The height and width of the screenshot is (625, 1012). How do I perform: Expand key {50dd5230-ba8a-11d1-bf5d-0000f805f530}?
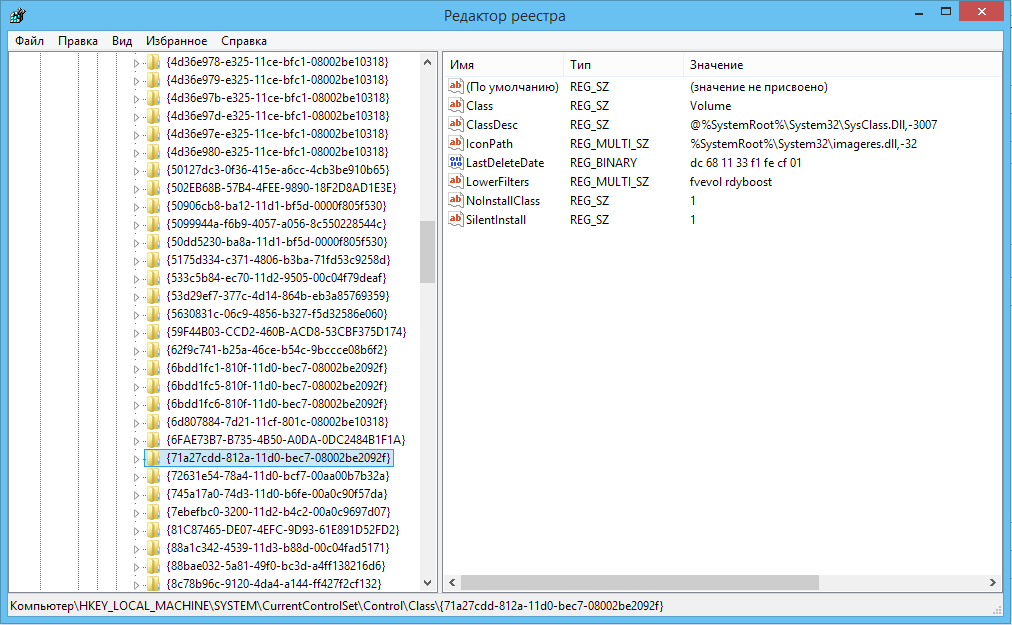[x=136, y=243]
